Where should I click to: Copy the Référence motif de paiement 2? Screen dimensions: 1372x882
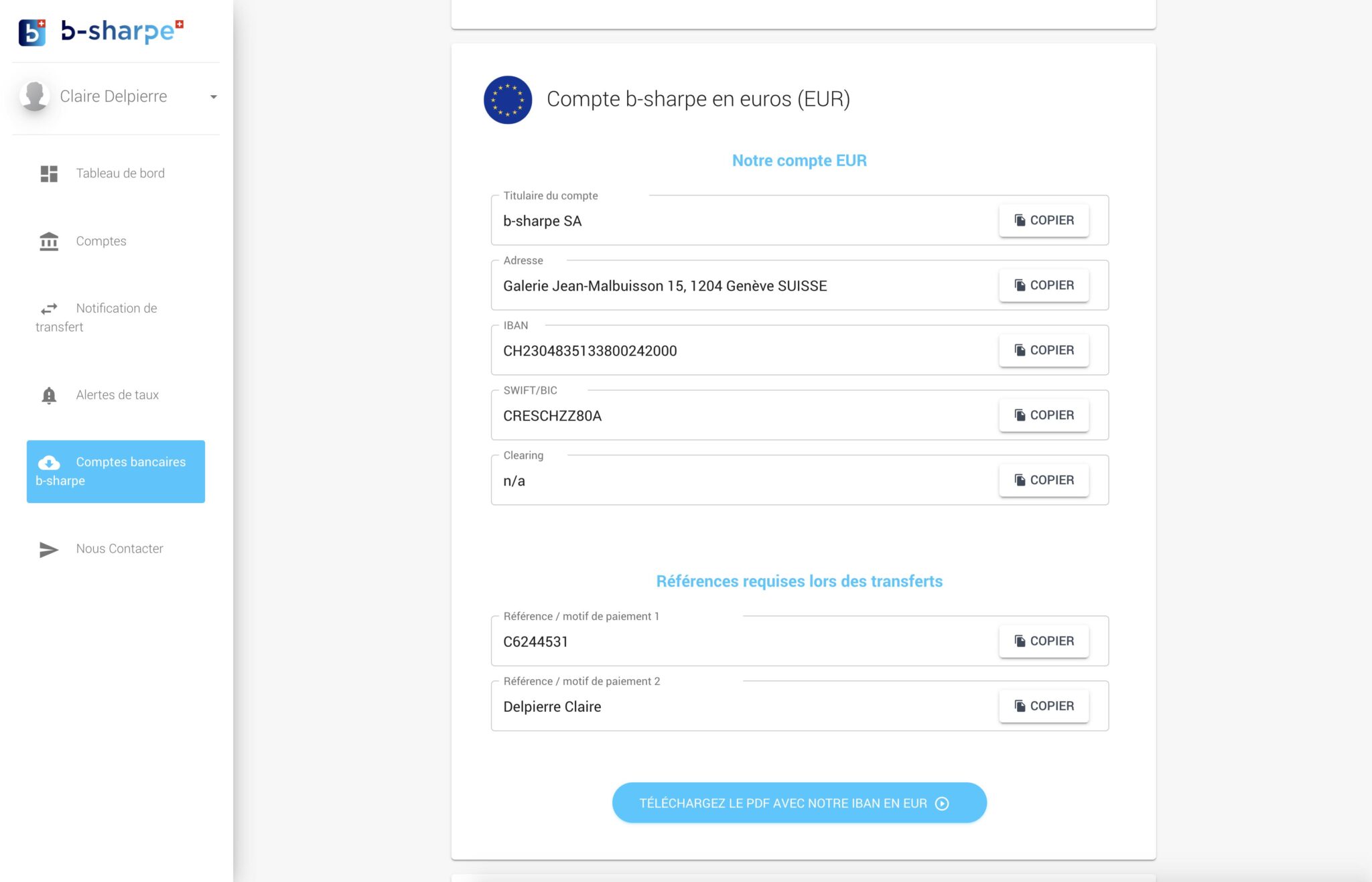(x=1044, y=706)
